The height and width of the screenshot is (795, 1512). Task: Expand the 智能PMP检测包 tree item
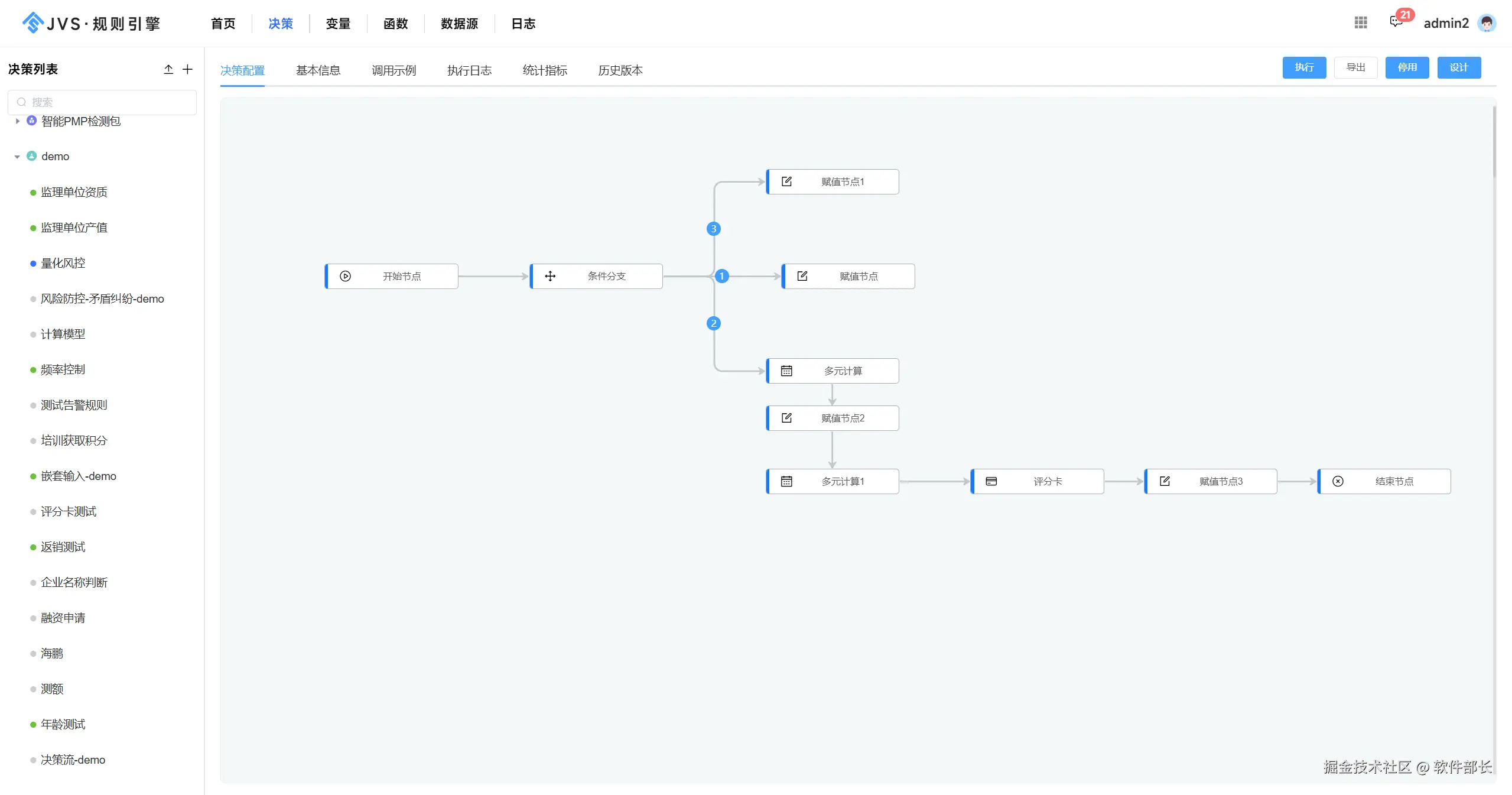[17, 121]
